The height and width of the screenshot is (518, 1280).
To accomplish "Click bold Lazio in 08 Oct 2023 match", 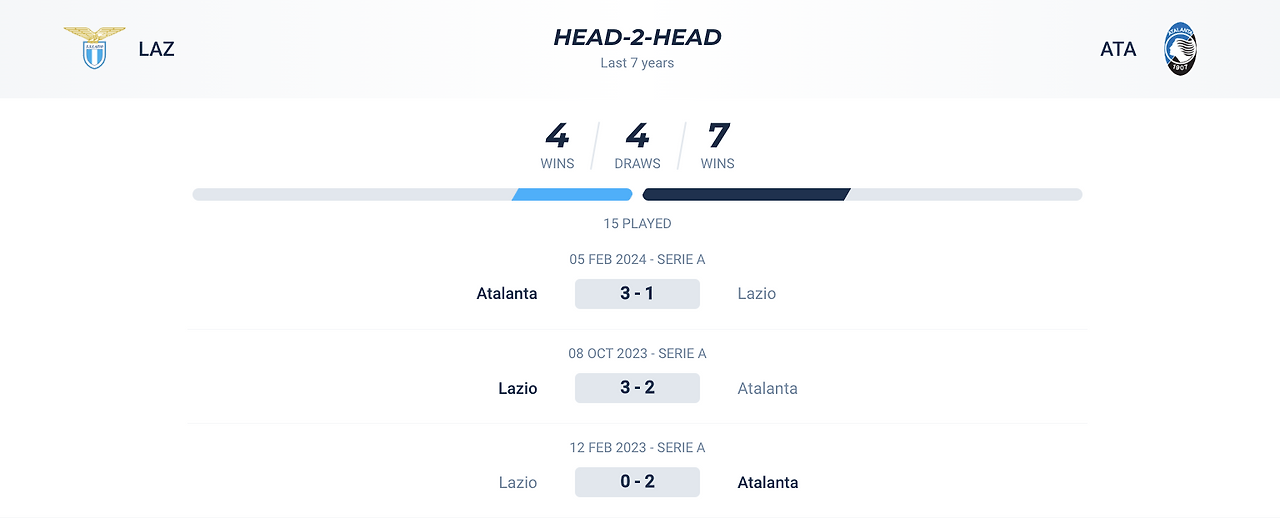I will click(x=518, y=388).
